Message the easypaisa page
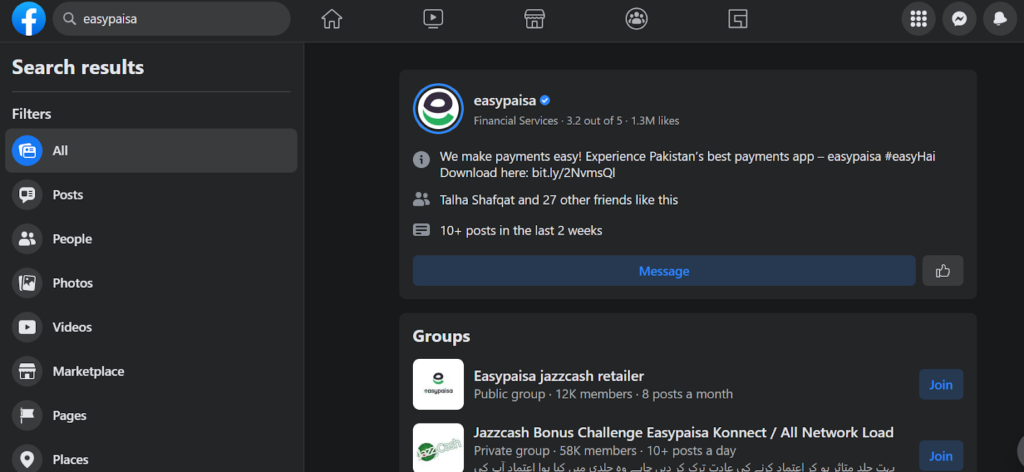The image size is (1024, 472). [x=664, y=271]
